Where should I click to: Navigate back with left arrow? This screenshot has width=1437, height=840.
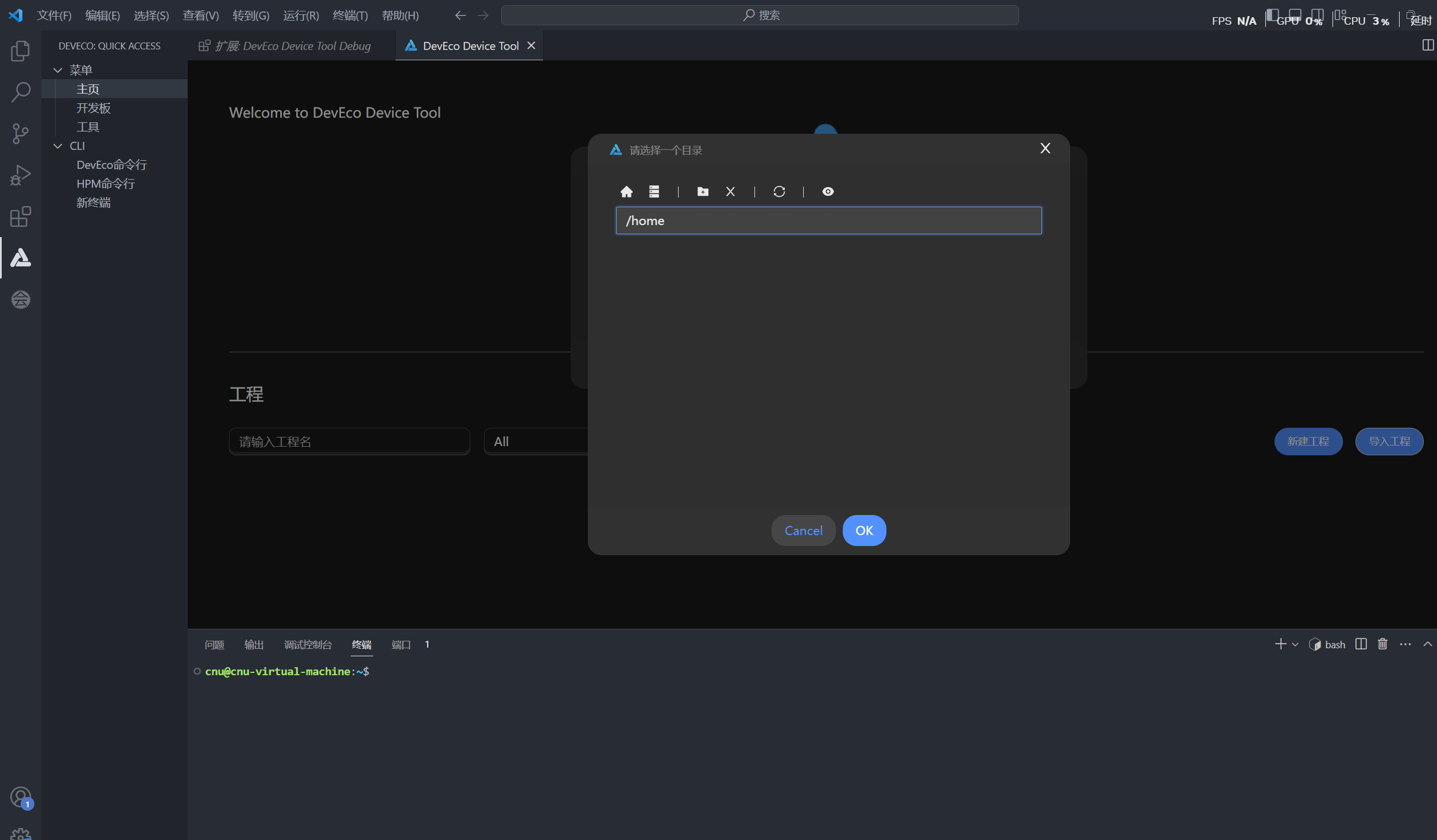click(x=460, y=16)
